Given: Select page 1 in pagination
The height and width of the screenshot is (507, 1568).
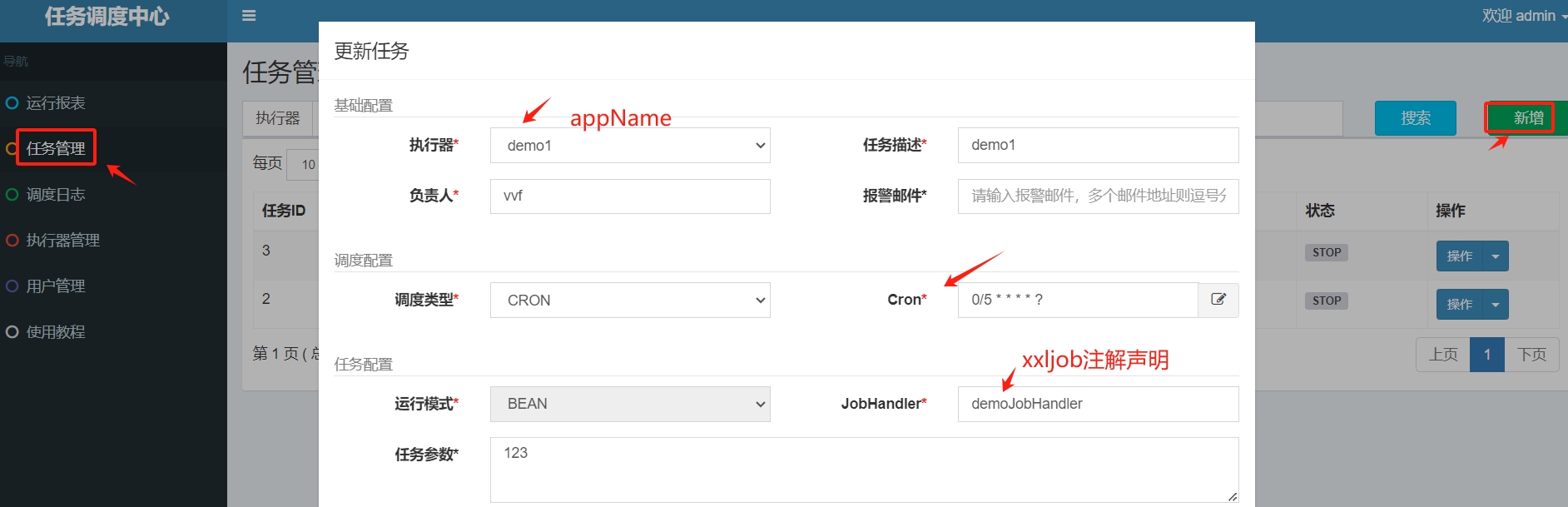Looking at the screenshot, I should point(1487,355).
